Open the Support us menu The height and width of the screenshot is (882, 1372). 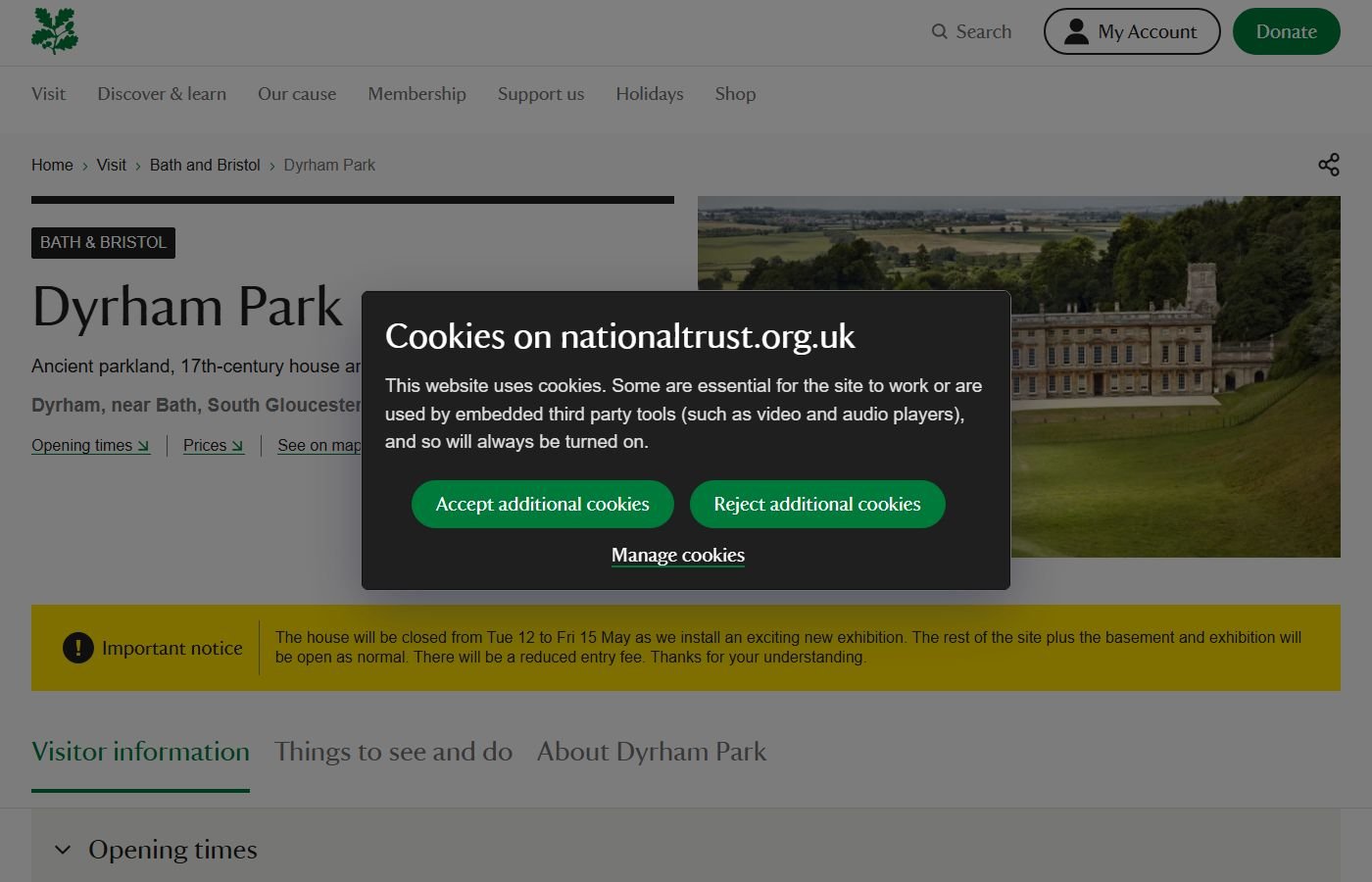point(541,94)
